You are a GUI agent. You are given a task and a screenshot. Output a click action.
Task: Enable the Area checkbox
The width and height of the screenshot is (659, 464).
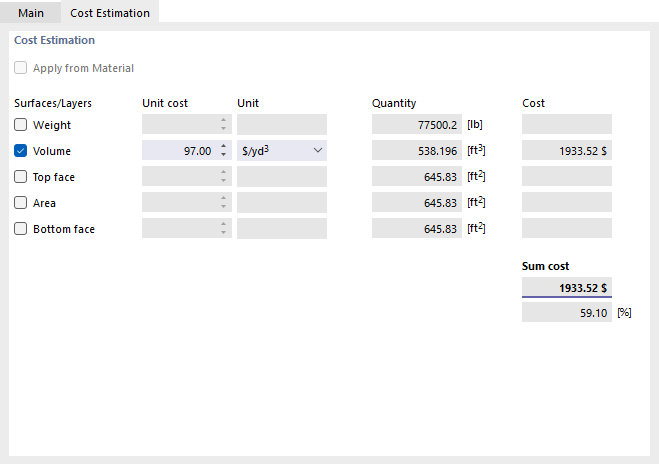(21, 203)
